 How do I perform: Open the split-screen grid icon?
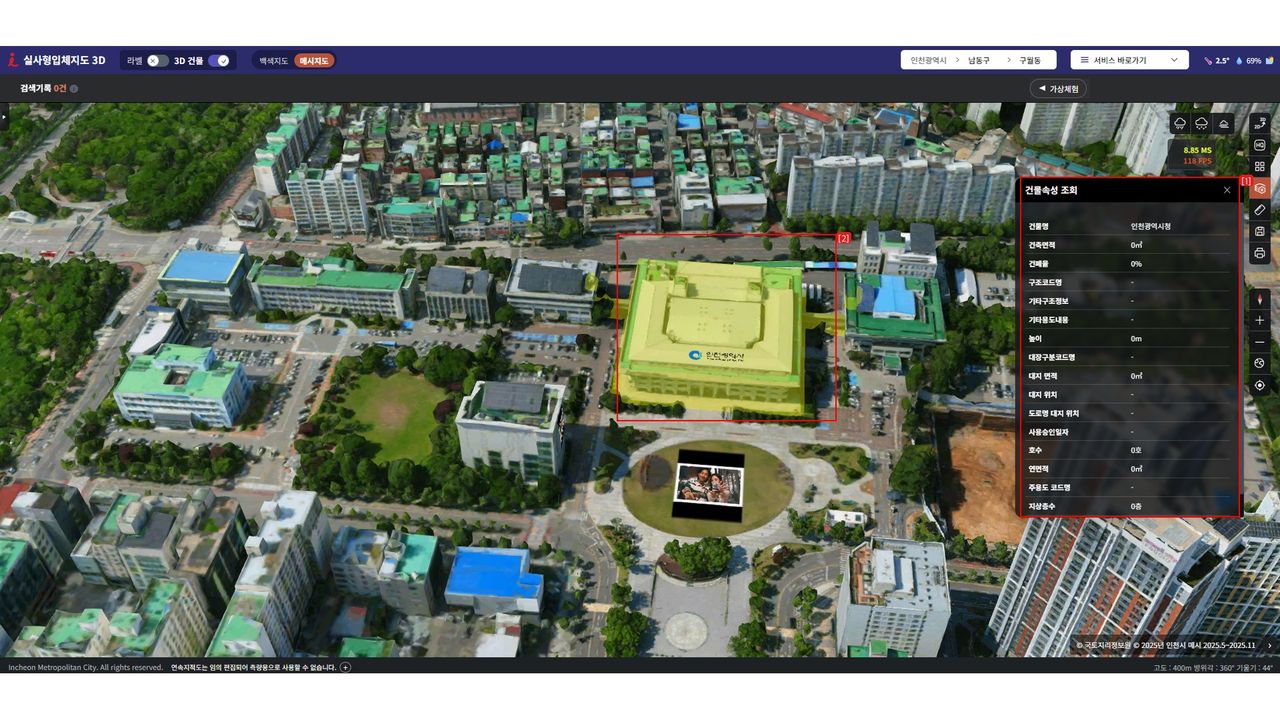1259,167
